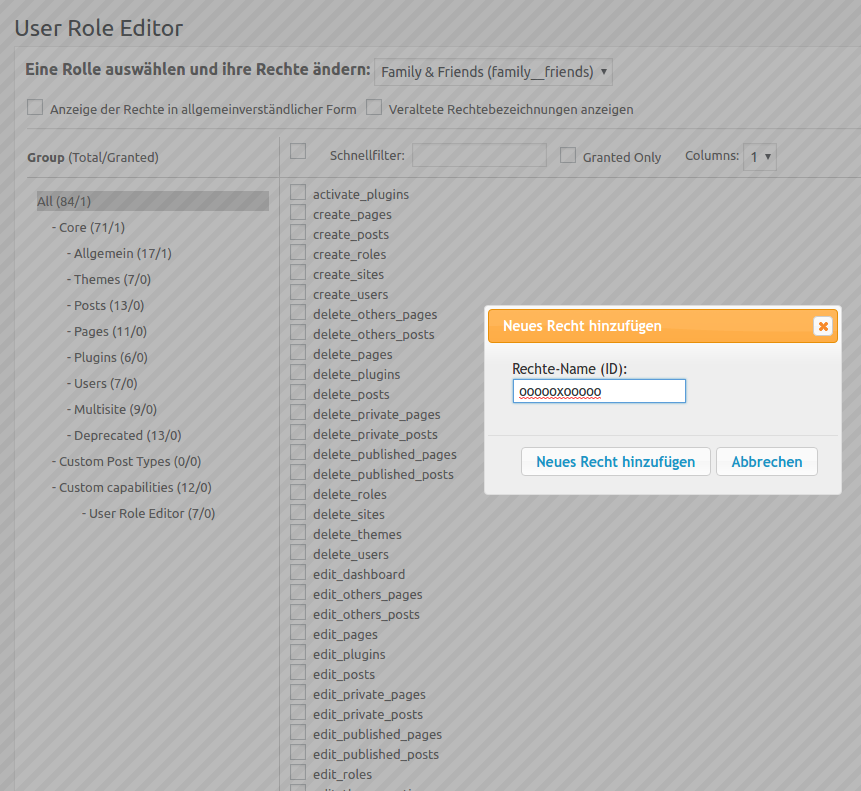Open the Columns dropdown
Screen dimensions: 861x791
tap(760, 157)
